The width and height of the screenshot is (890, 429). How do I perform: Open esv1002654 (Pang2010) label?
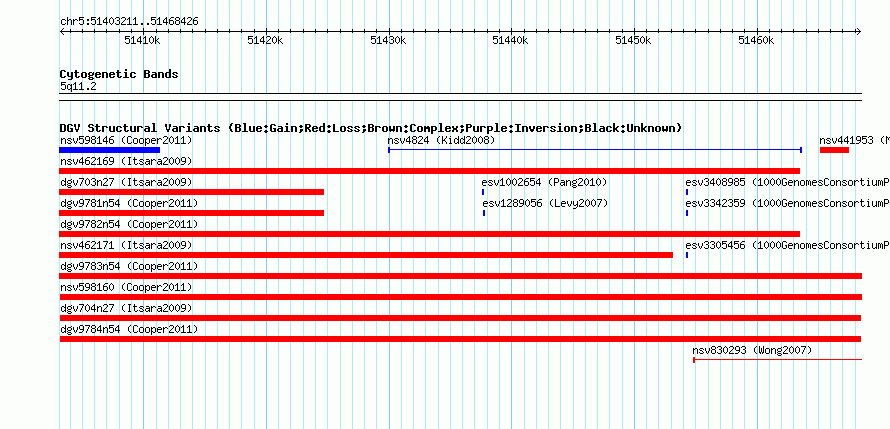pyautogui.click(x=544, y=182)
